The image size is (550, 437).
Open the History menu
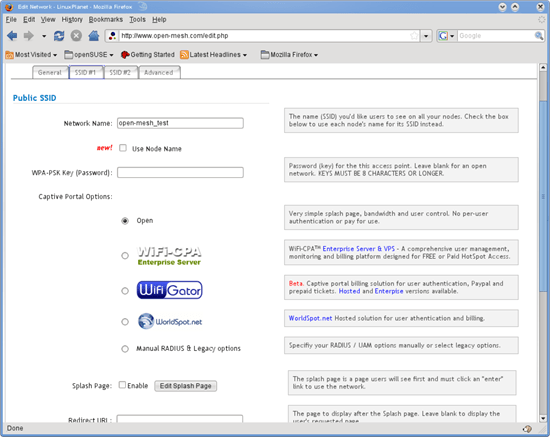(72, 20)
